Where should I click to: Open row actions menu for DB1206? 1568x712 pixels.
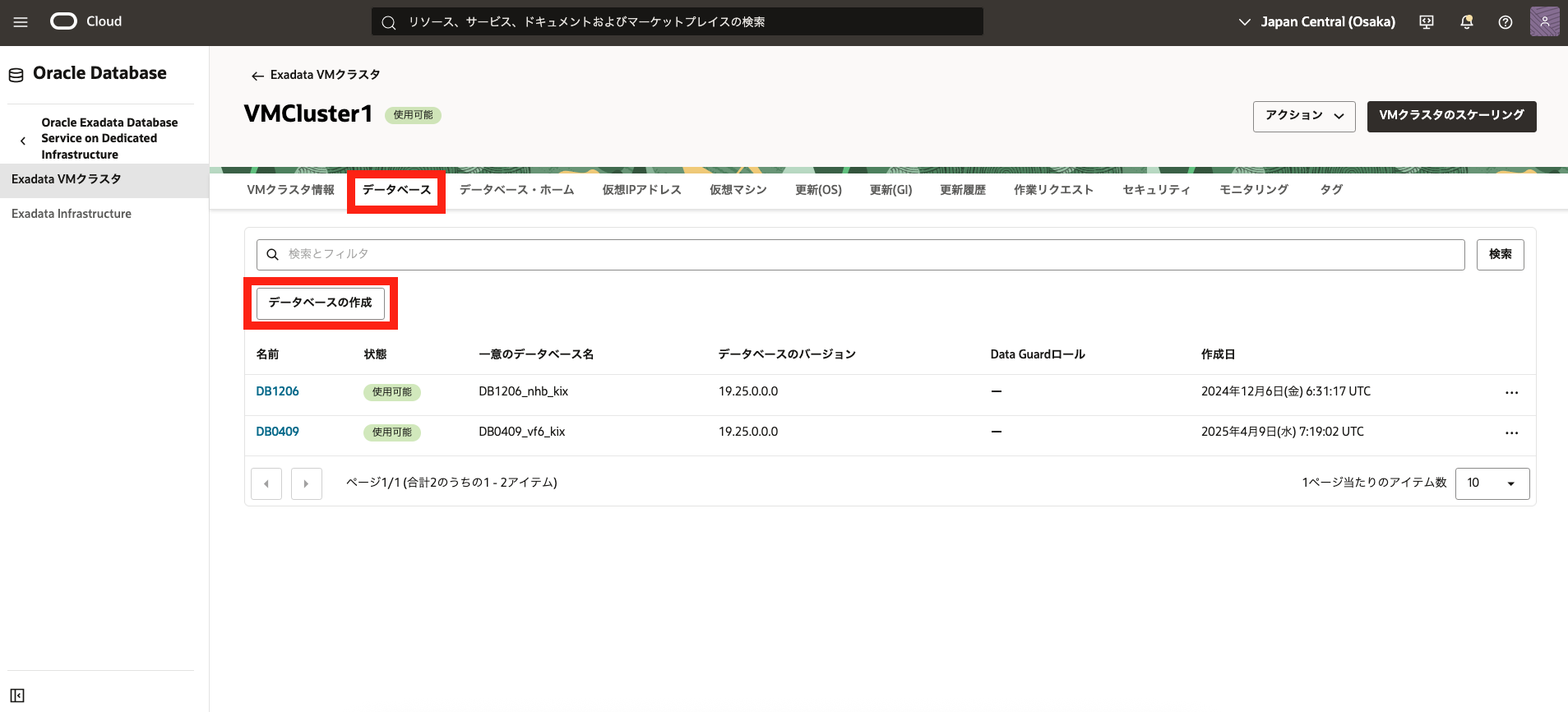click(1511, 393)
